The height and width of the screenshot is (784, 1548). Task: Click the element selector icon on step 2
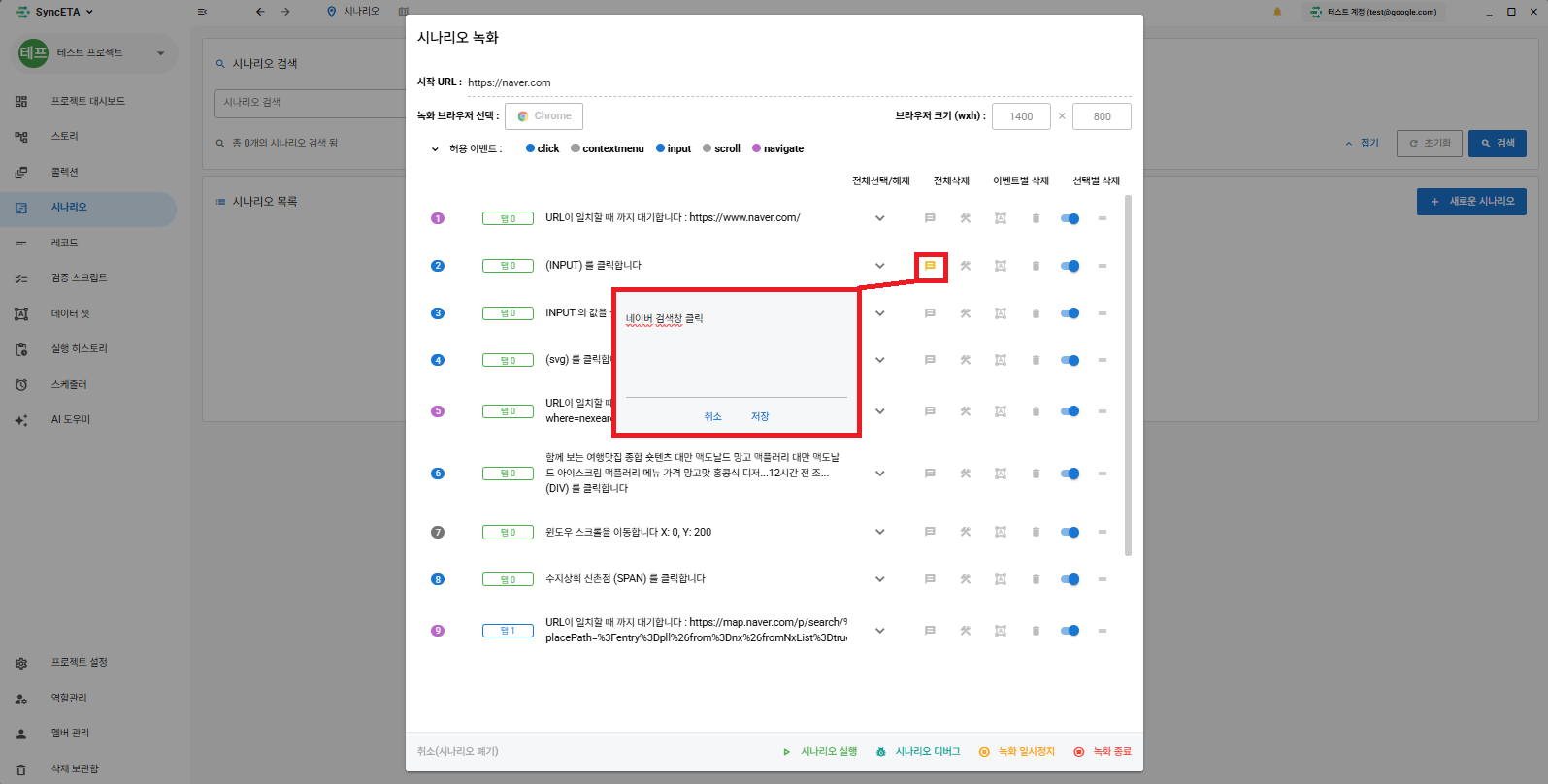pos(1001,266)
